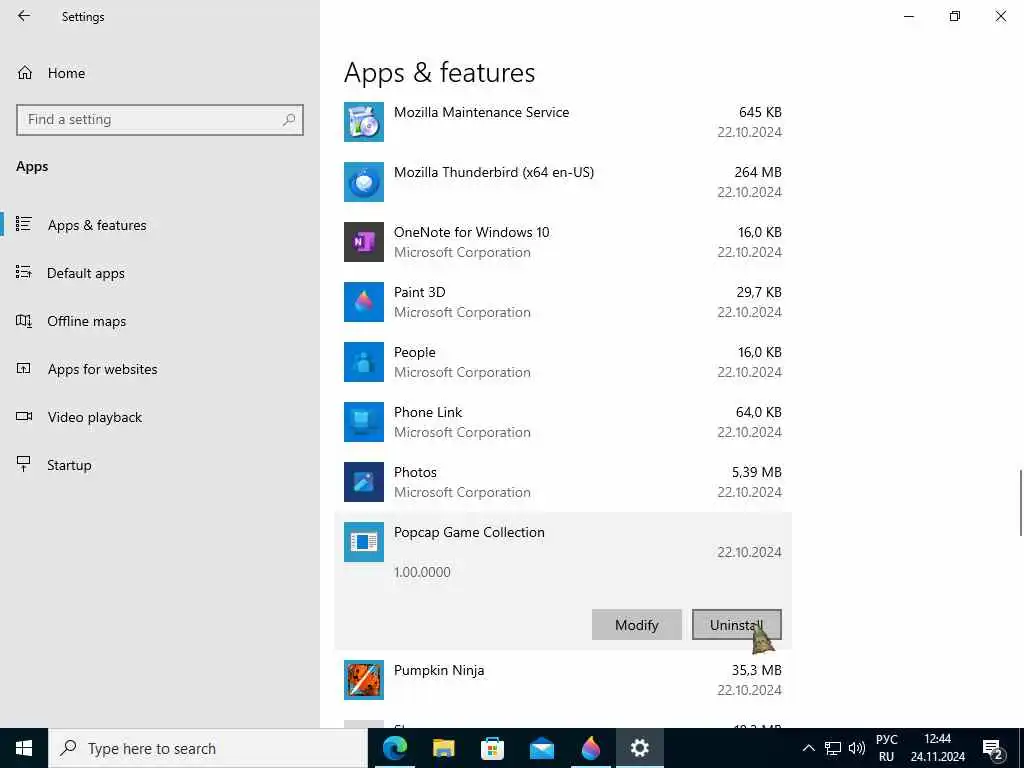The width and height of the screenshot is (1024, 768).
Task: Select the Phone Link entry name
Action: [428, 413]
